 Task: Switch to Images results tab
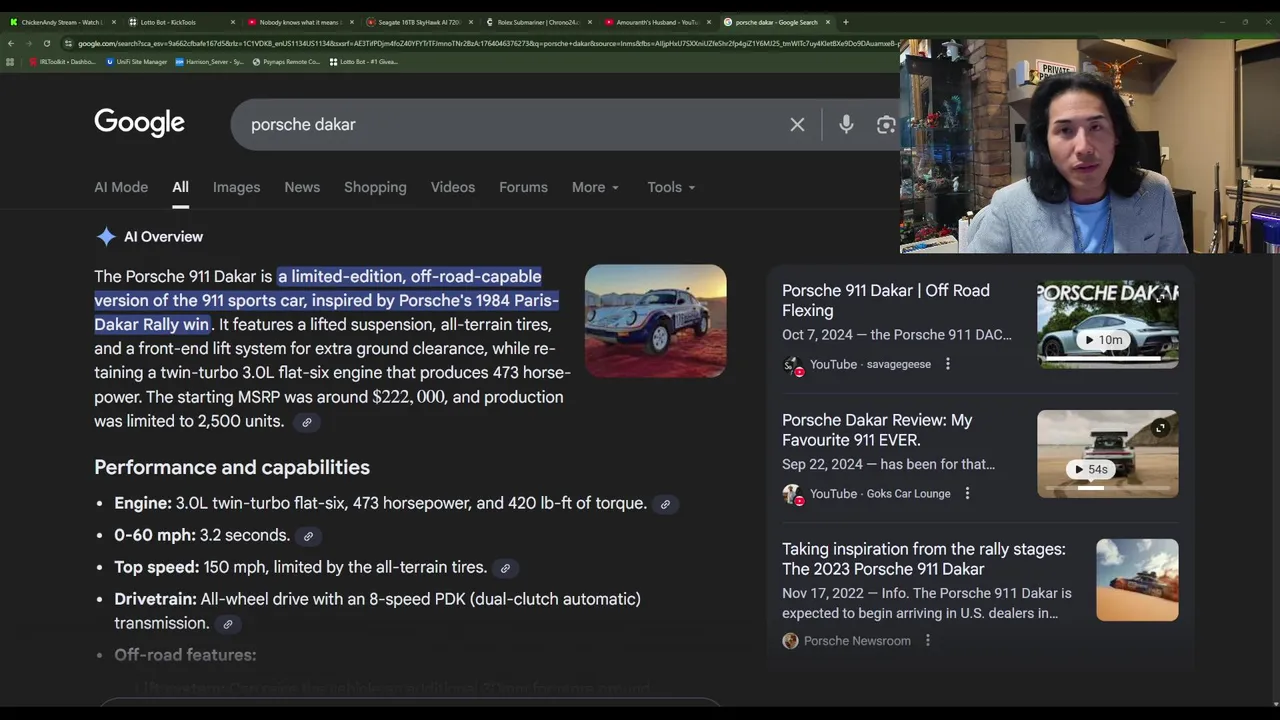[236, 187]
